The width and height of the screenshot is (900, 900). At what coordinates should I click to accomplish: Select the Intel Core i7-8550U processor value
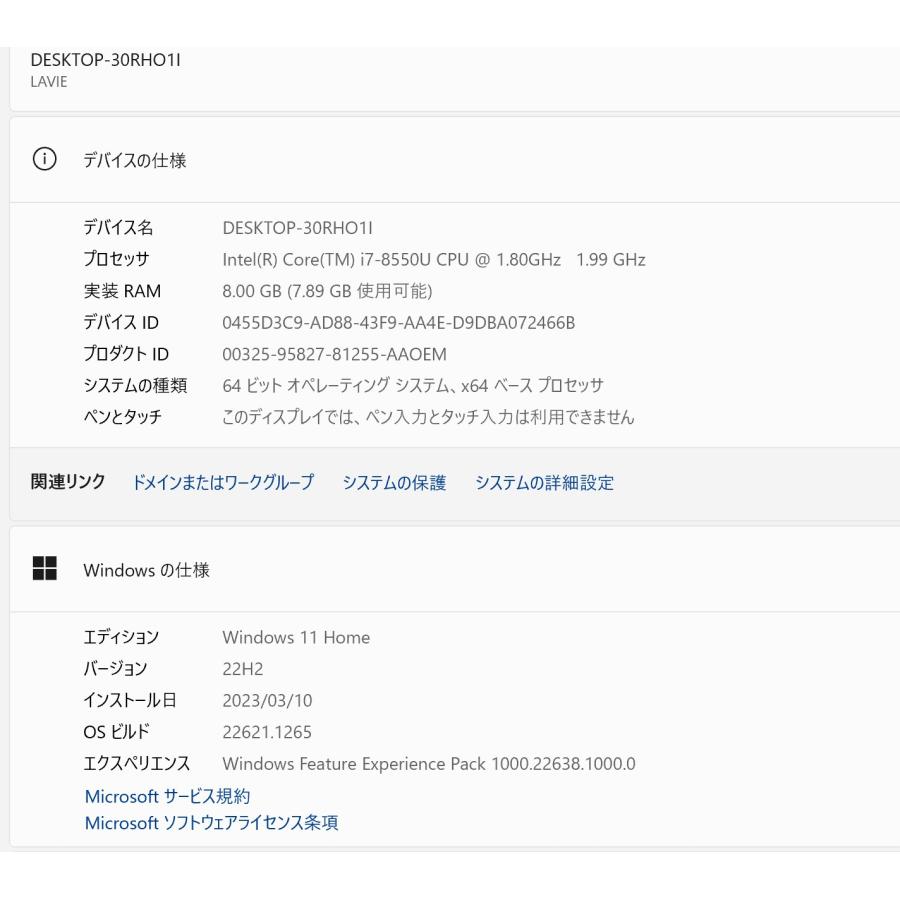coord(434,259)
